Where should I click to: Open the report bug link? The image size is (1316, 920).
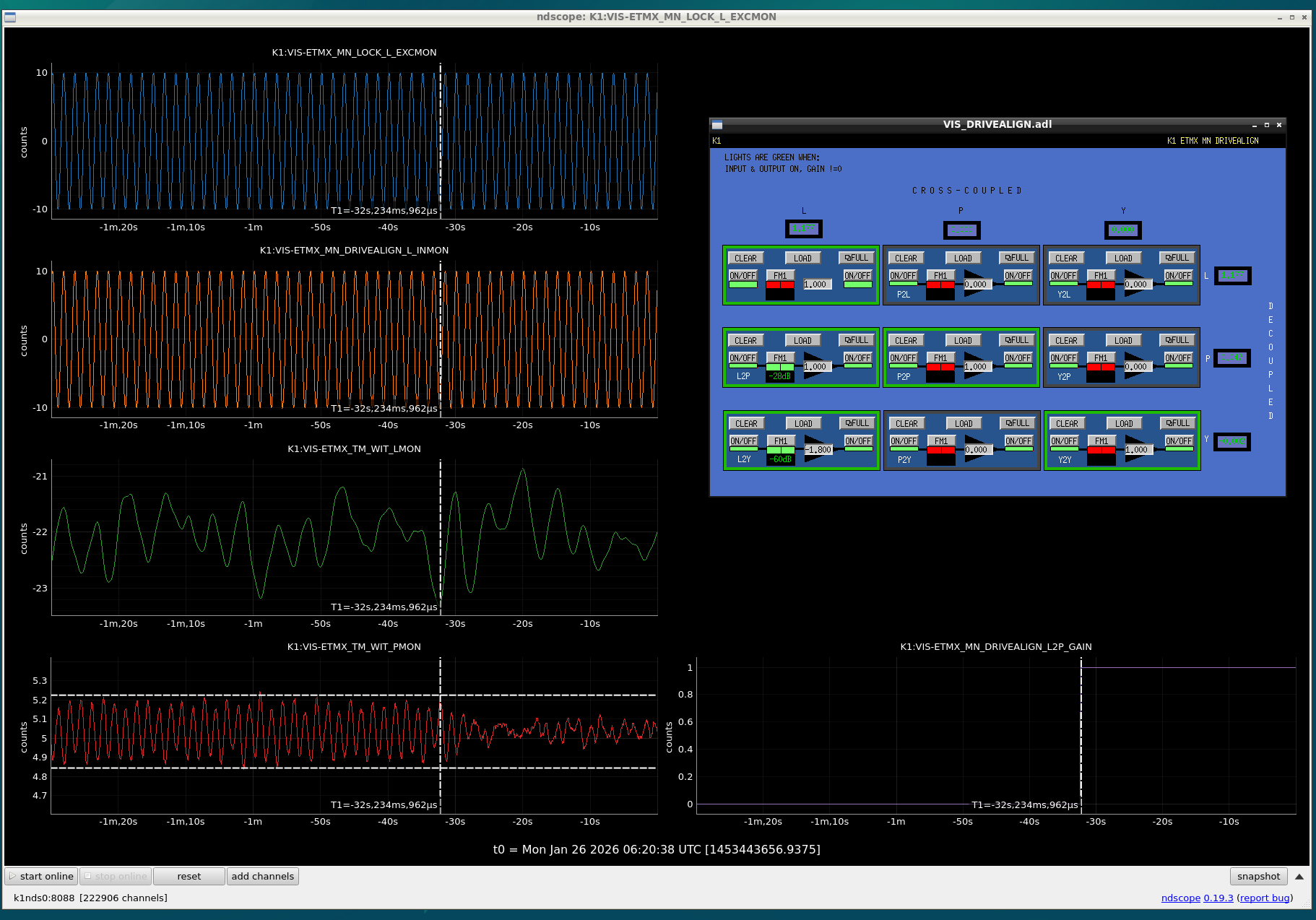pos(1265,898)
